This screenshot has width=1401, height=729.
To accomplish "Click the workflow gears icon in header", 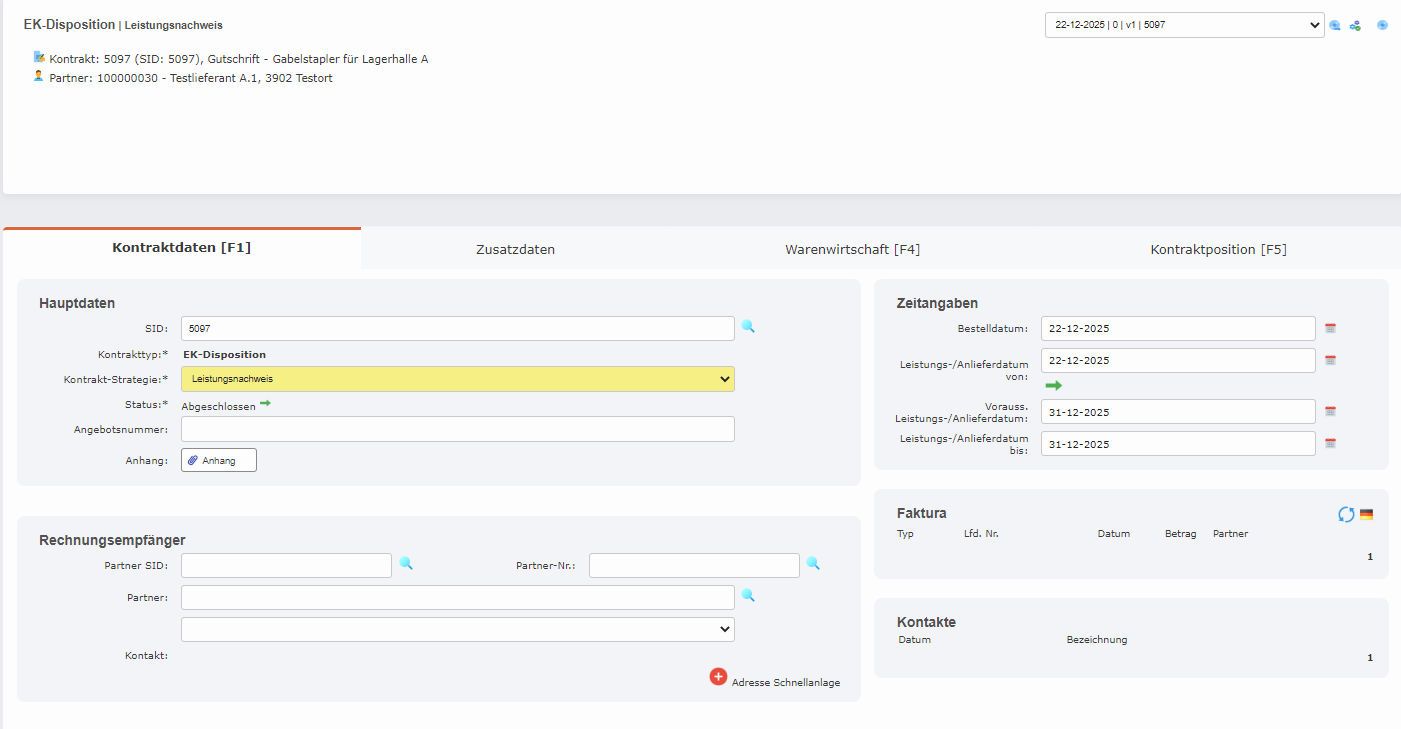I will (x=1355, y=25).
